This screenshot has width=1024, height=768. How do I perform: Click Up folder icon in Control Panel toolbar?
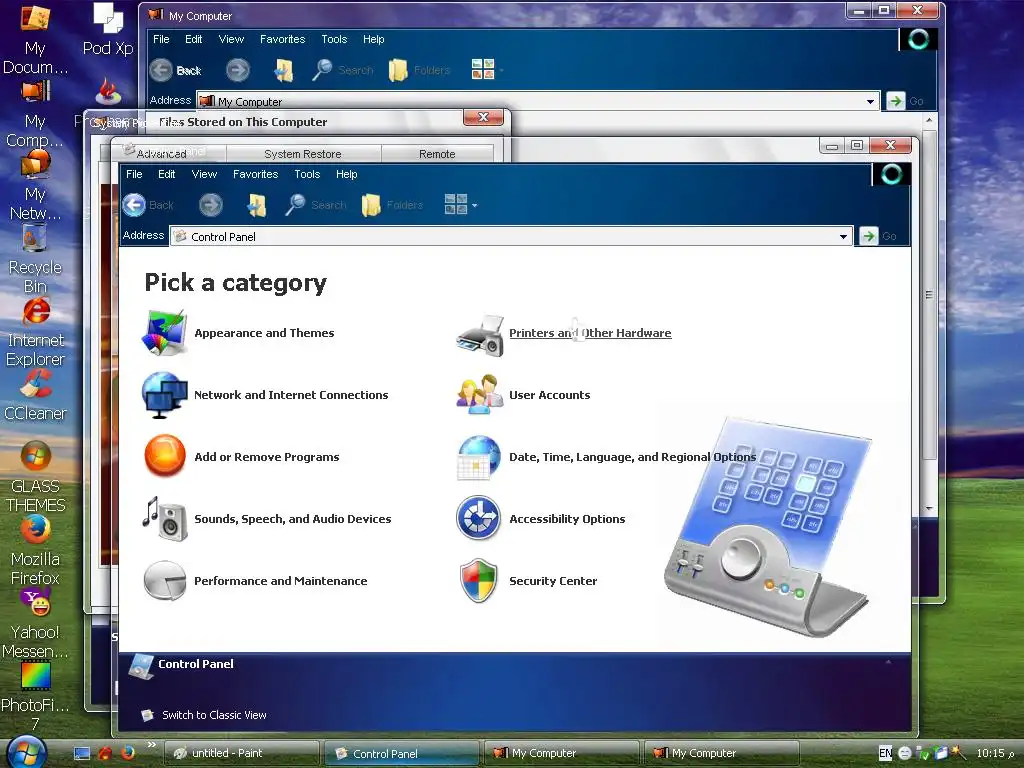click(x=257, y=205)
